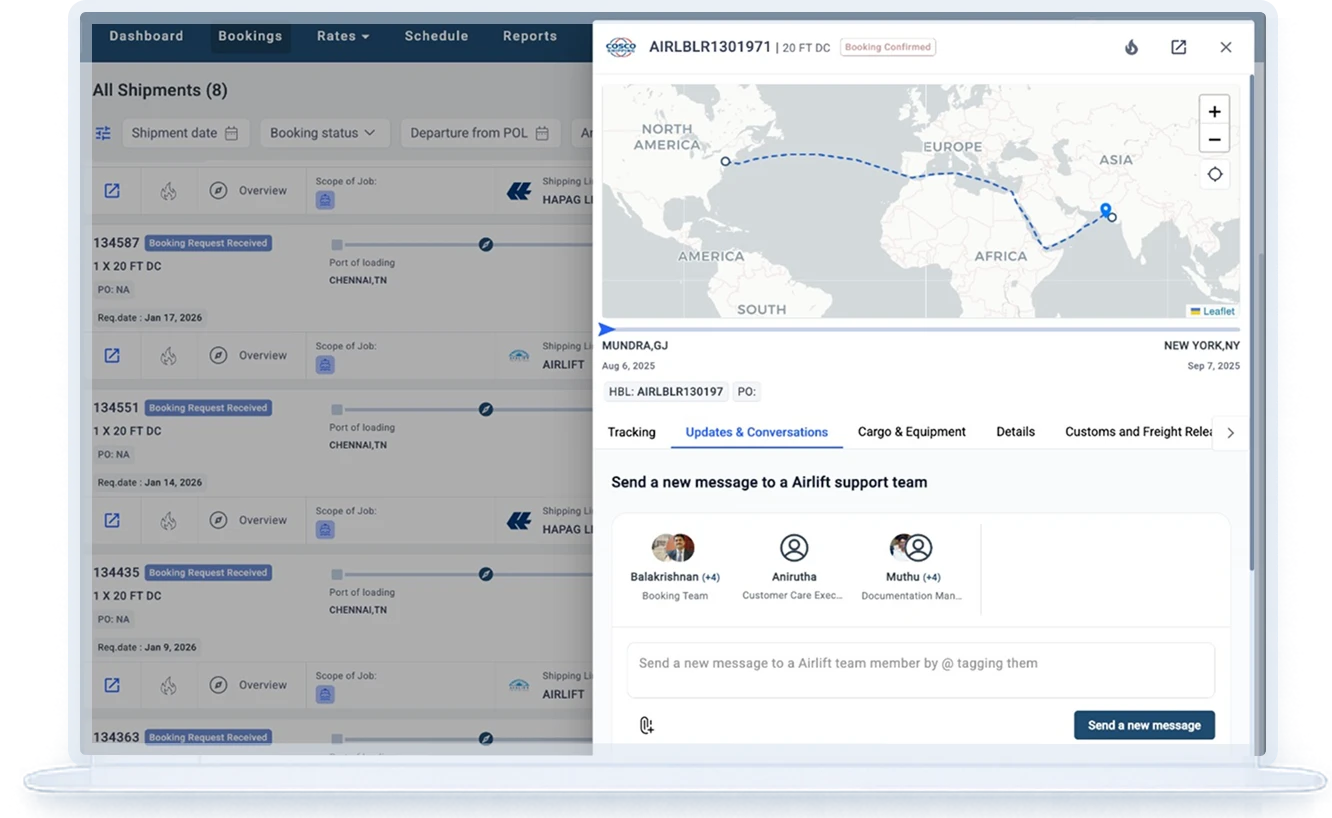Open shipment in new window icon
The height and width of the screenshot is (818, 1332).
[1178, 47]
